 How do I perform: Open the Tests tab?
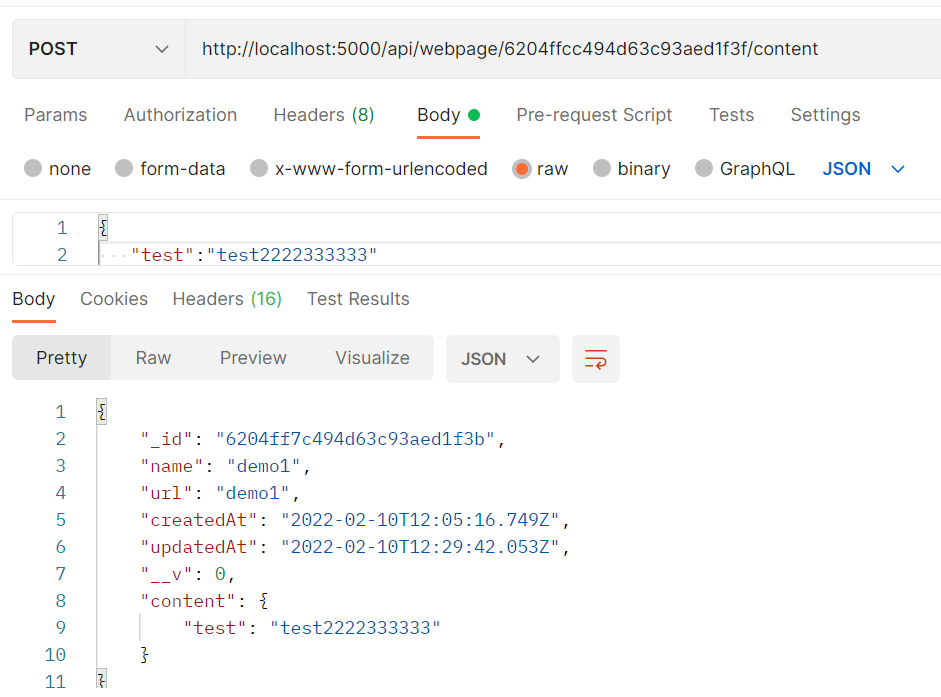731,115
